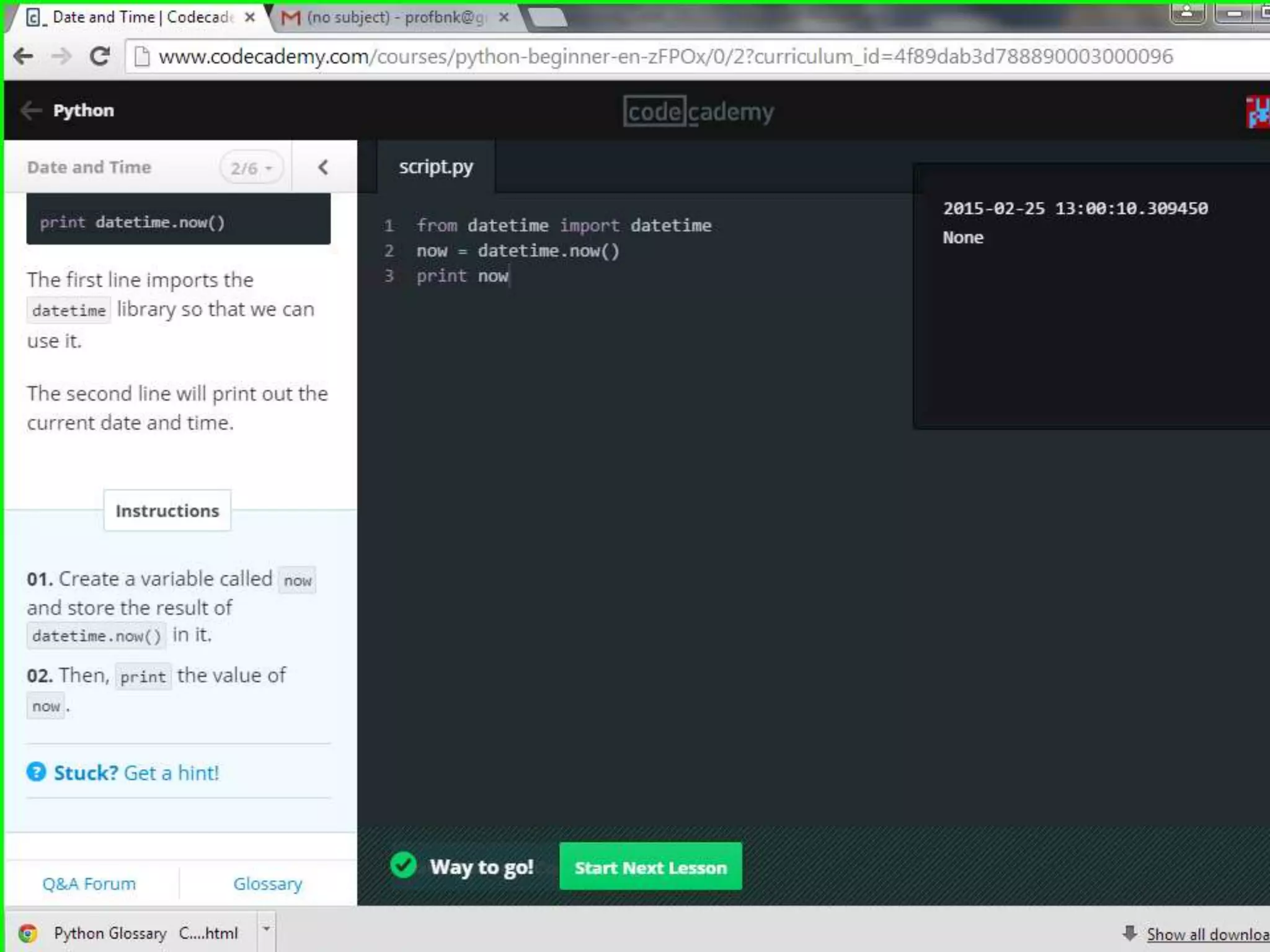Click the browser back arrow
The width and height of the screenshot is (1270, 952).
click(x=23, y=56)
